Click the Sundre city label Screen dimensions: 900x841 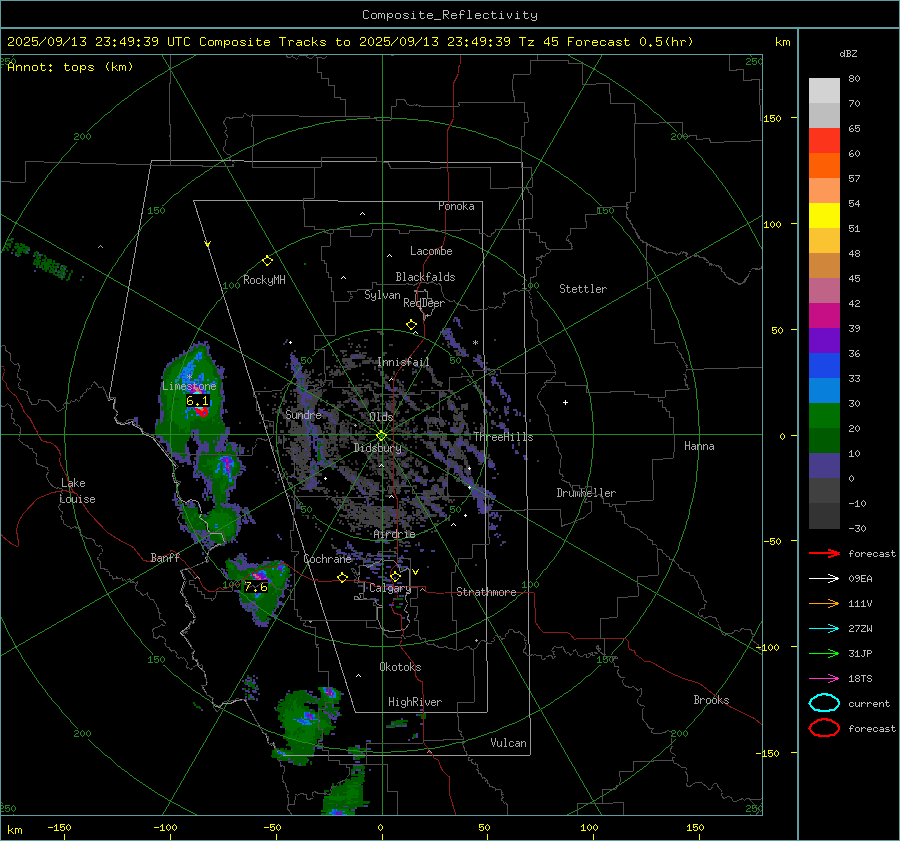tap(303, 414)
